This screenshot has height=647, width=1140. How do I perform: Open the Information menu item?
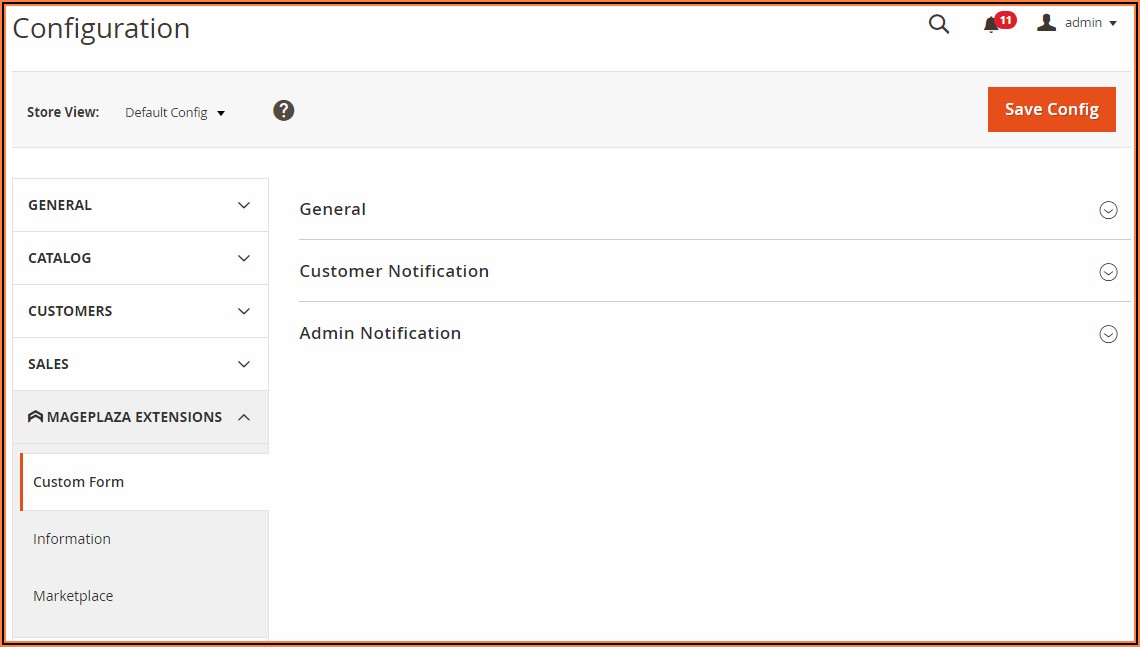click(72, 539)
